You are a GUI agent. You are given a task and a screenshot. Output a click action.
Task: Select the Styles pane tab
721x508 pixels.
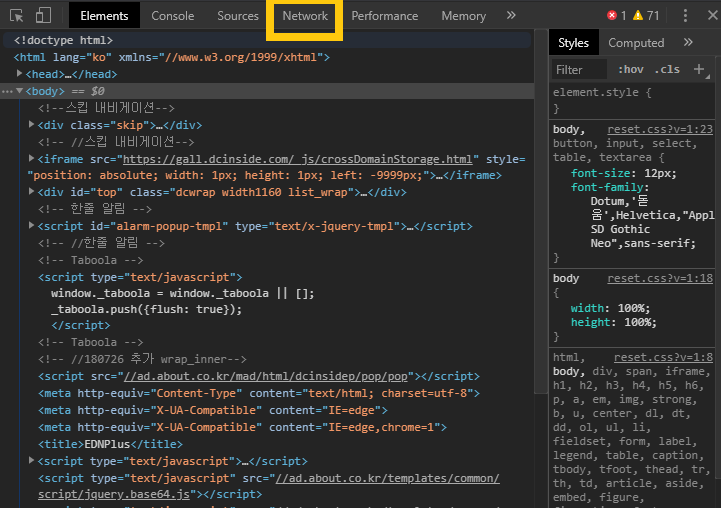[573, 43]
